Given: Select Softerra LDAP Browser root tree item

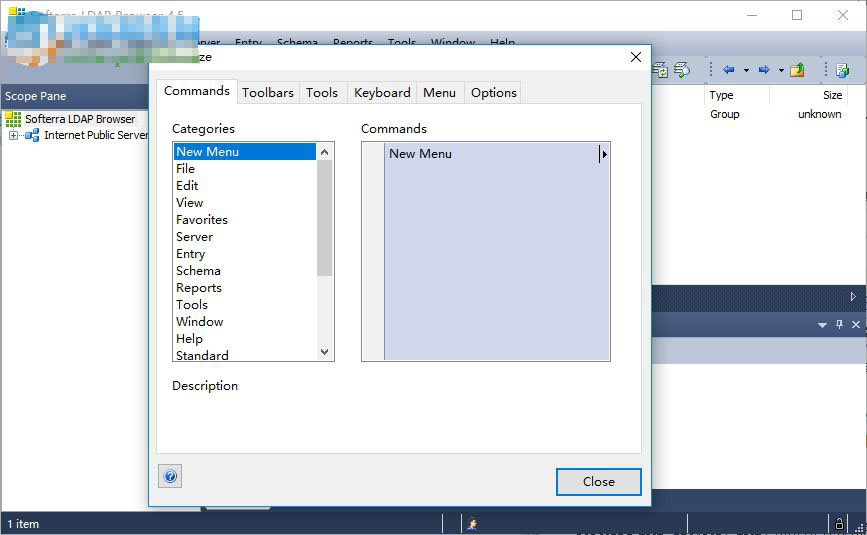Looking at the screenshot, I should (x=80, y=119).
